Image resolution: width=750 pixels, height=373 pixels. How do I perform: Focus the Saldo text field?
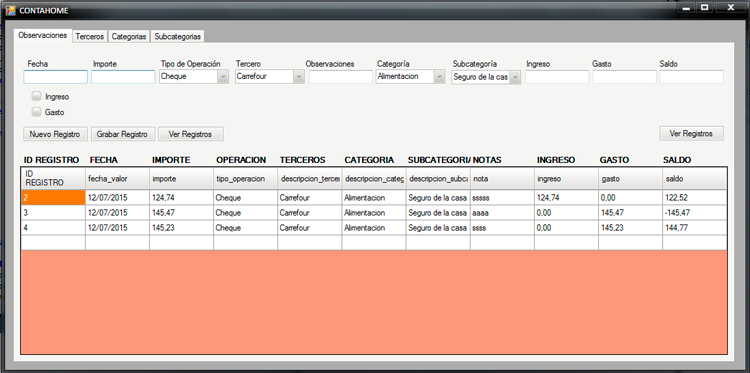[692, 77]
